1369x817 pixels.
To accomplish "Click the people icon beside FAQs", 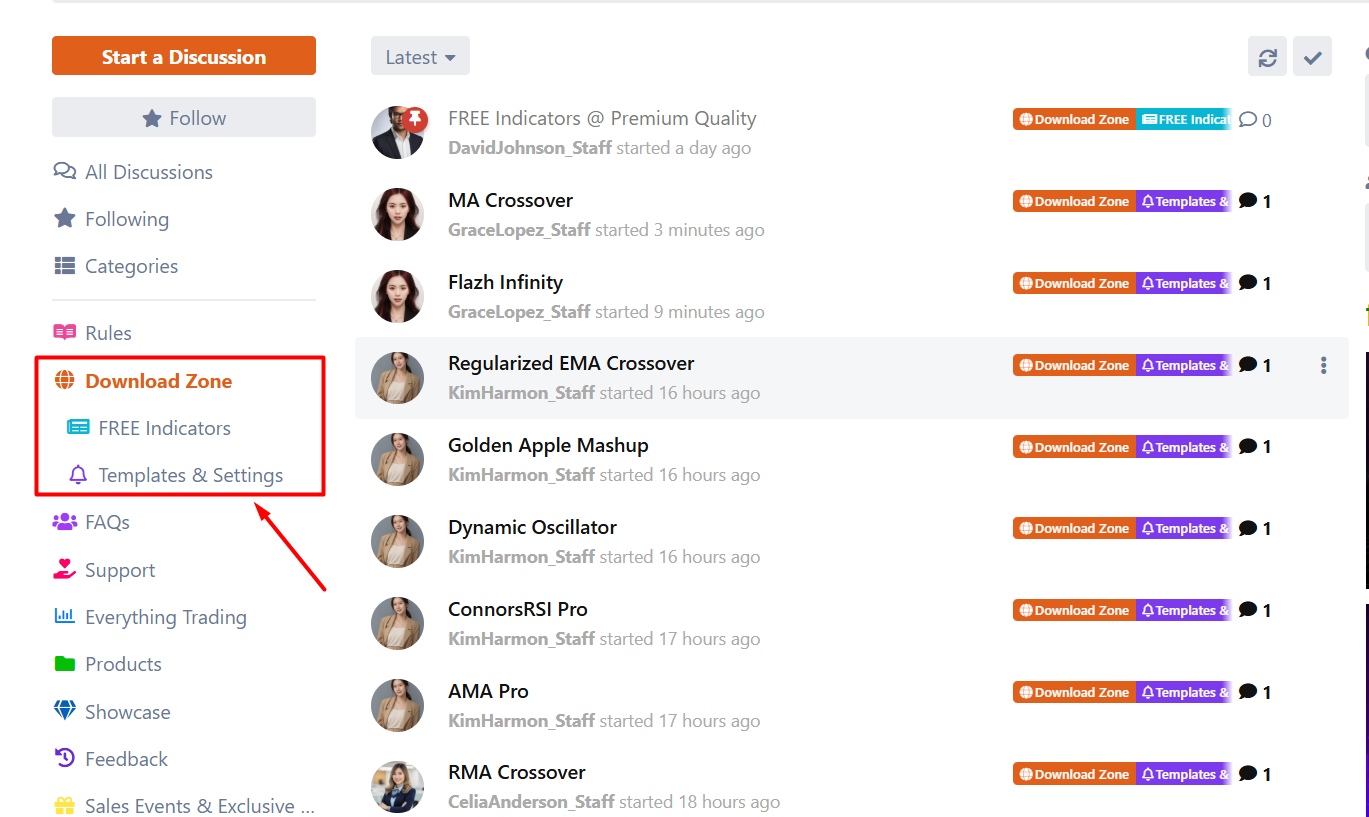I will click(x=65, y=522).
